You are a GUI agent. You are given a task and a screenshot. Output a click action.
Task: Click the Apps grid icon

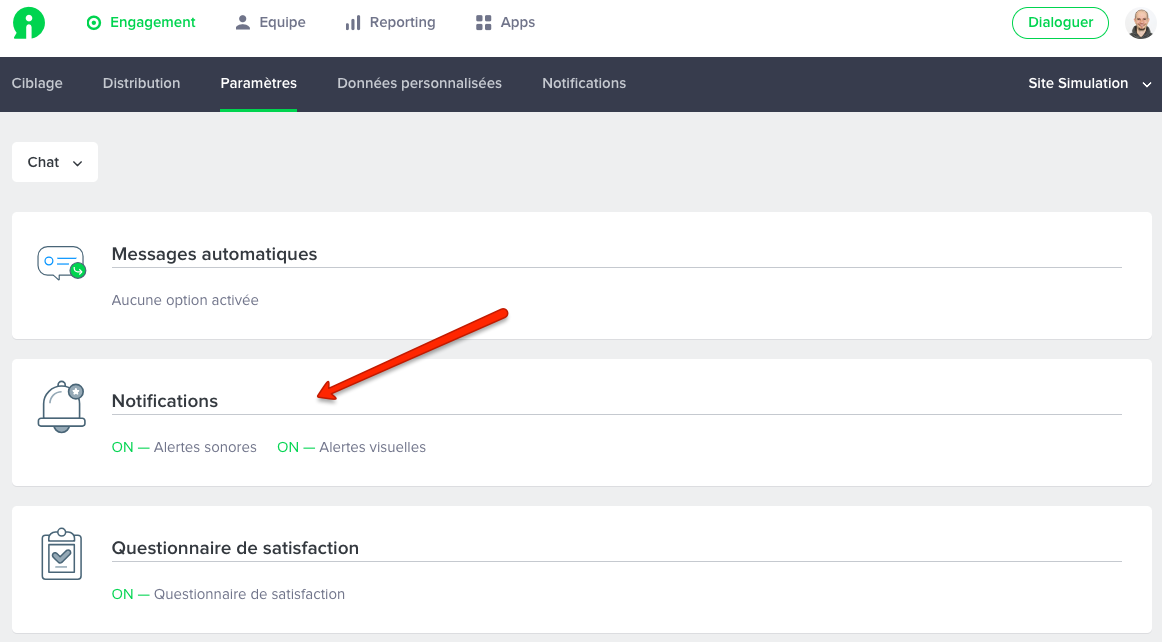coord(483,23)
